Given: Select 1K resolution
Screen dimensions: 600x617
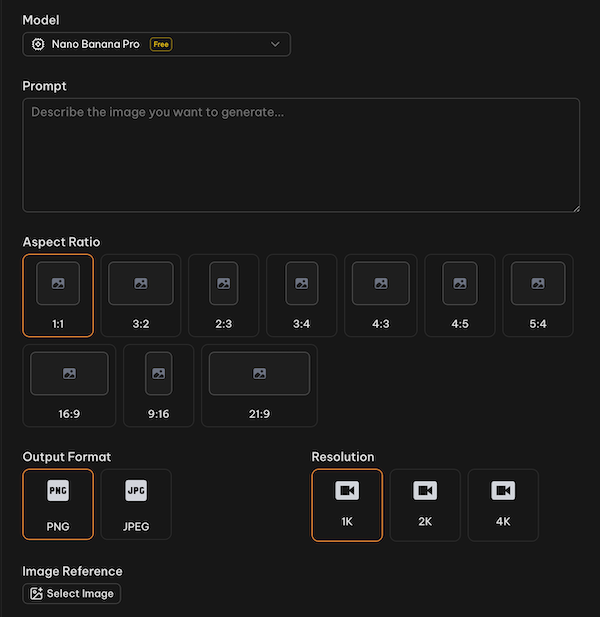Looking at the screenshot, I should (347, 505).
